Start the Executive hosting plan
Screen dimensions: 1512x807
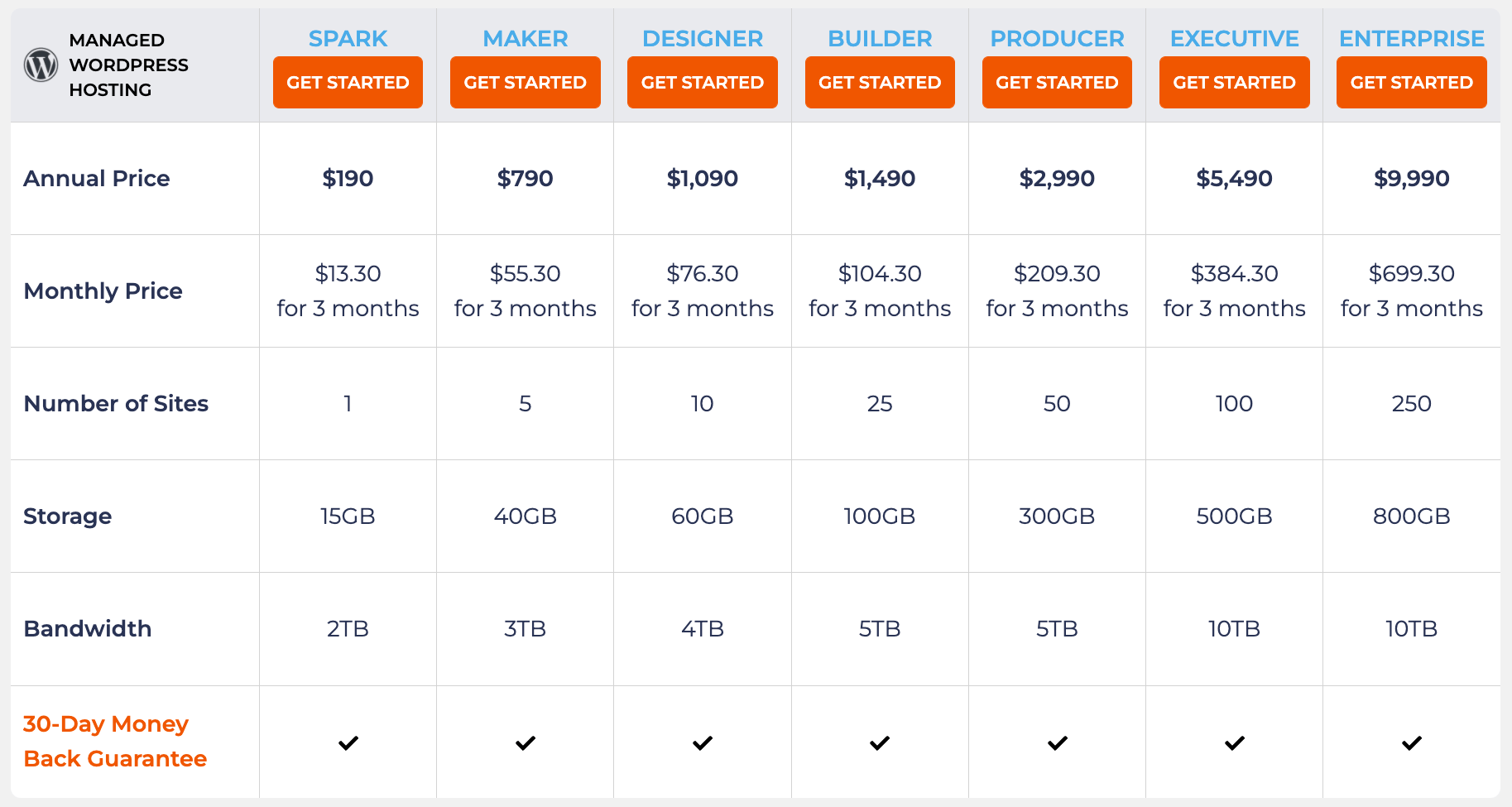(1235, 83)
